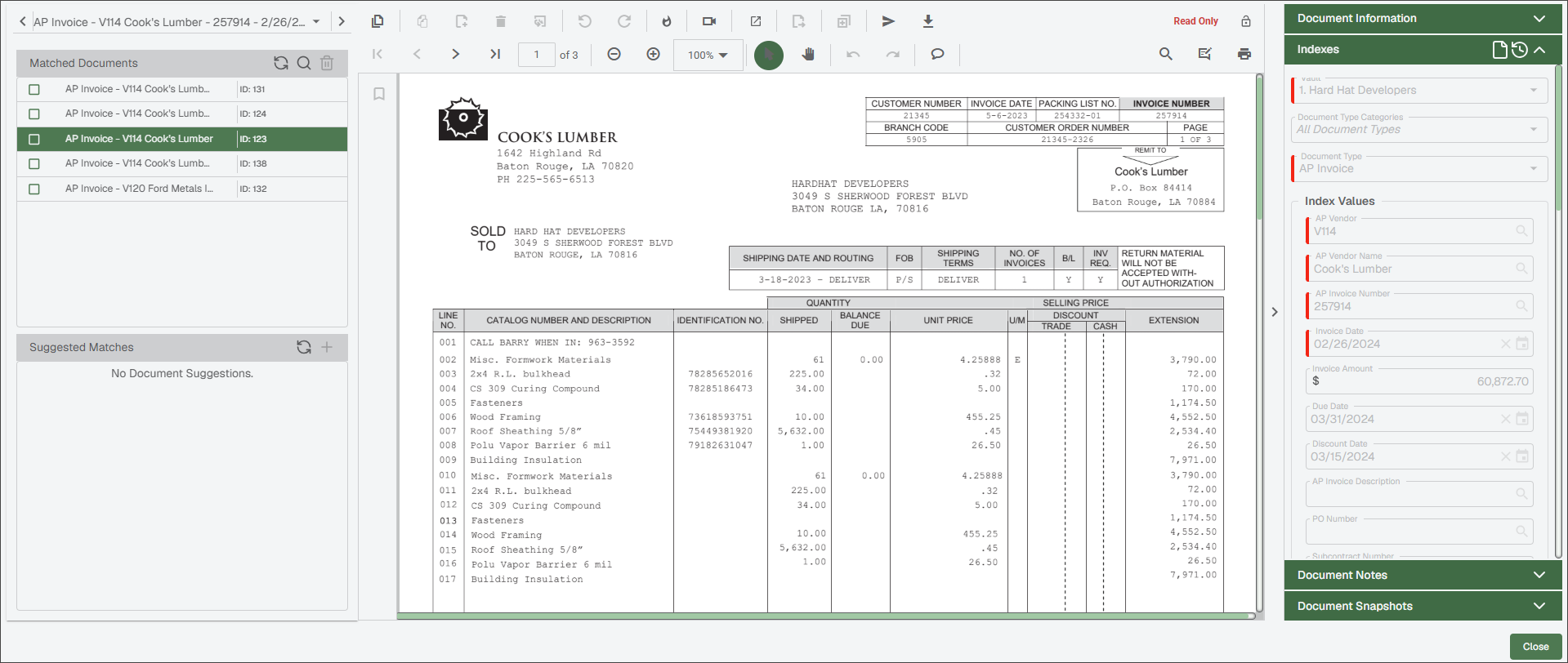Collapse the right side panel arrow
This screenshot has width=1568, height=663.
pos(1275,312)
